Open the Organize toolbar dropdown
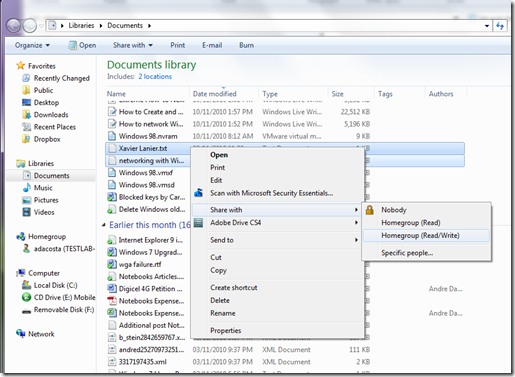 [32, 45]
